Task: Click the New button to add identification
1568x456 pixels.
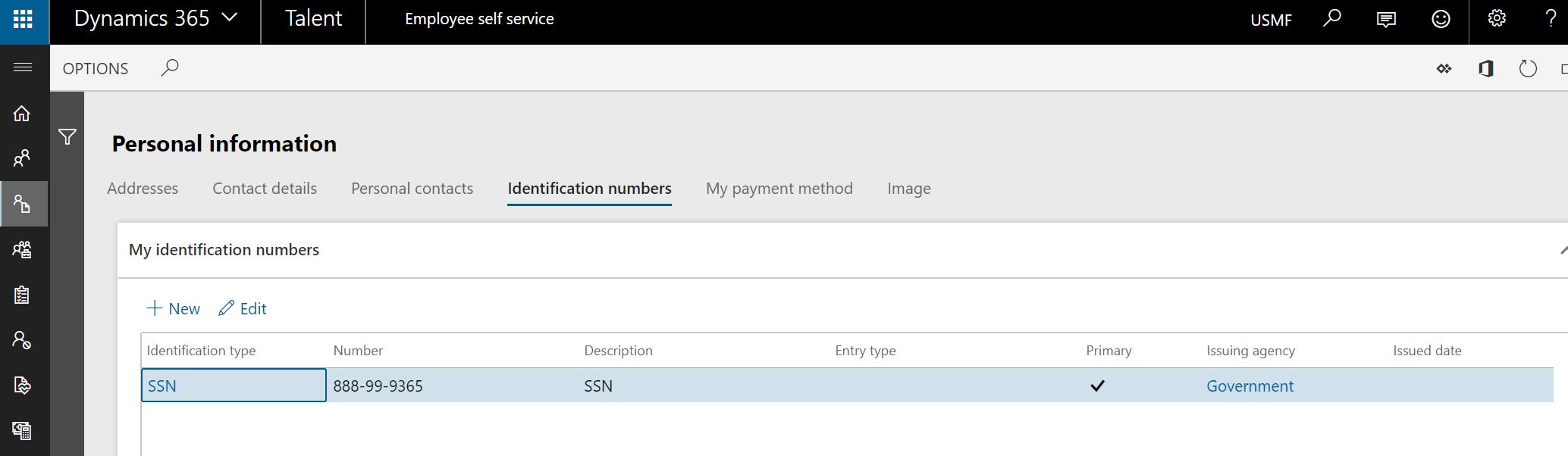Action: click(x=173, y=308)
